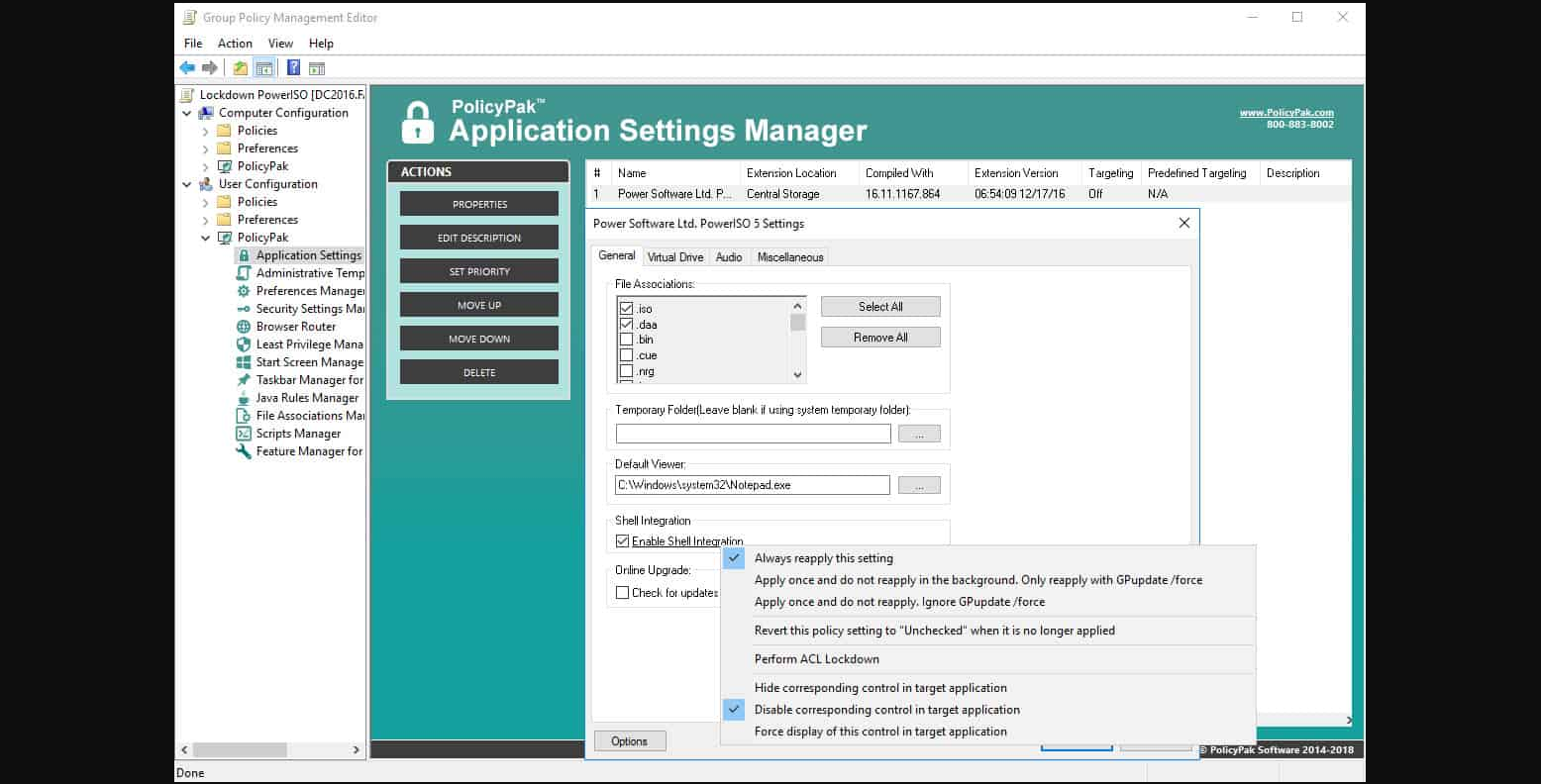
Task: Select the Browser Router globe icon
Action: click(244, 327)
